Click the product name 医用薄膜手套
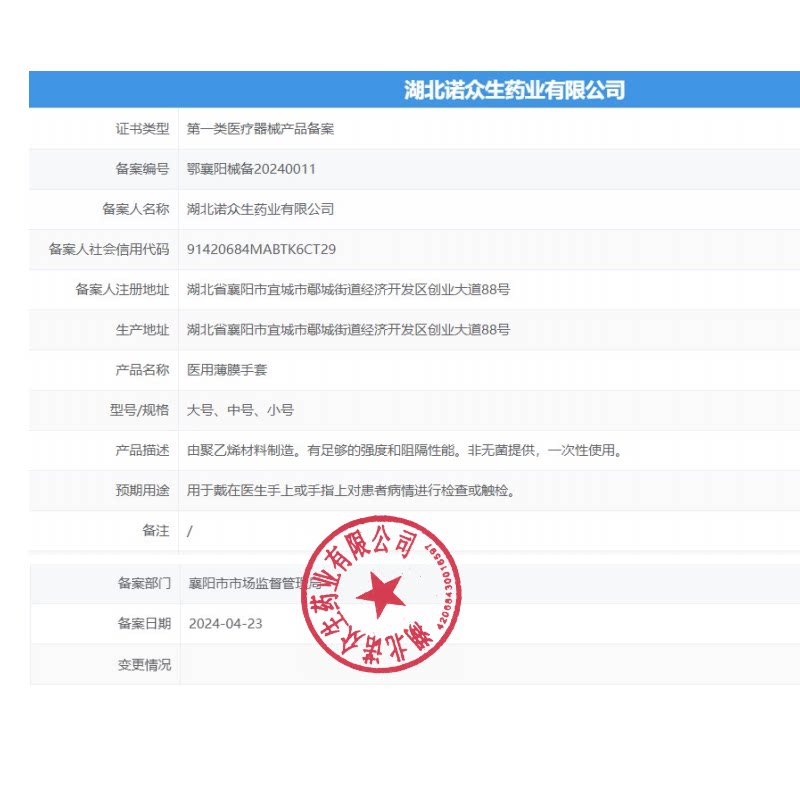The height and width of the screenshot is (800, 800). tap(227, 369)
